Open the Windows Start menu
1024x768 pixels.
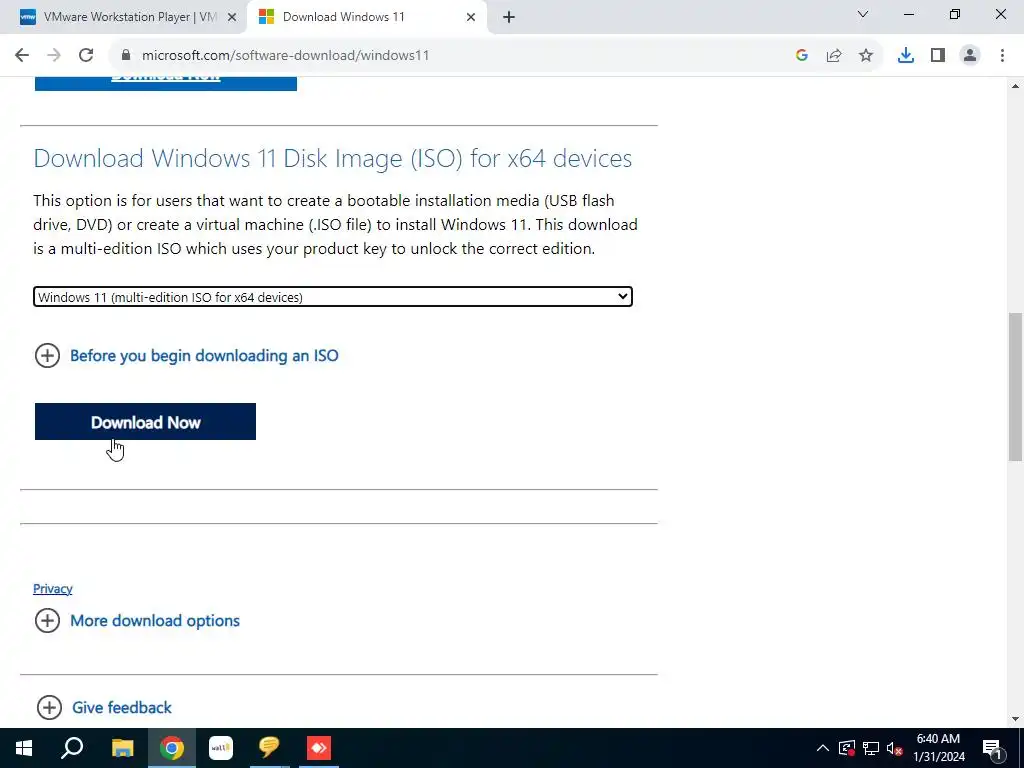tap(24, 748)
